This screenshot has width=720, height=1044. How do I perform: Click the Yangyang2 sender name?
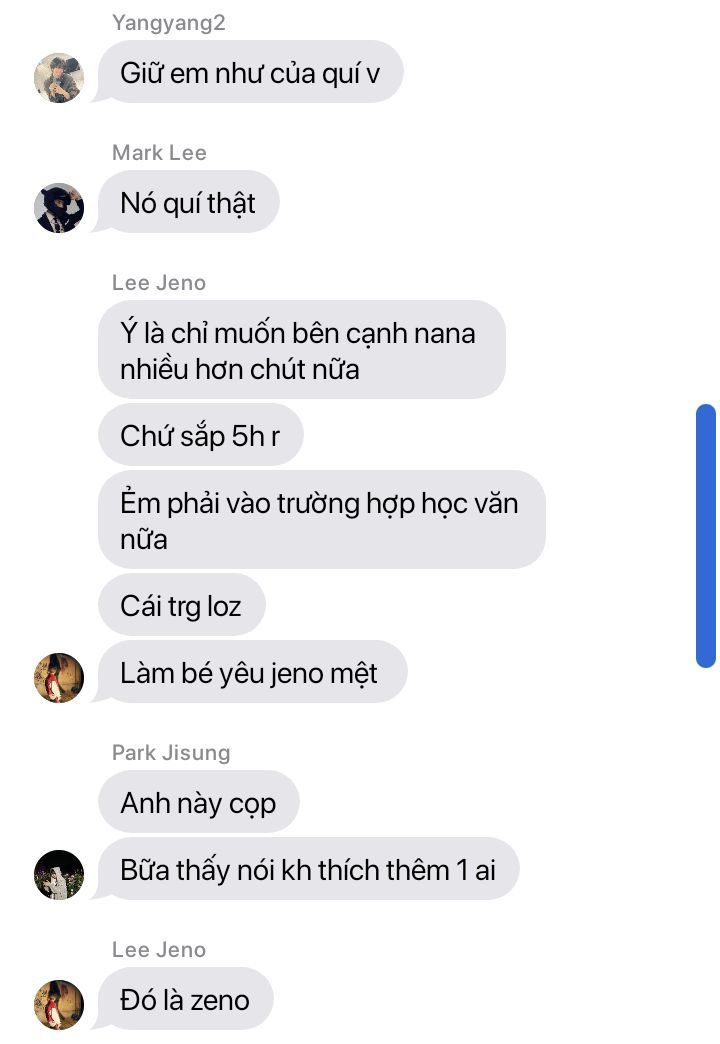[169, 23]
